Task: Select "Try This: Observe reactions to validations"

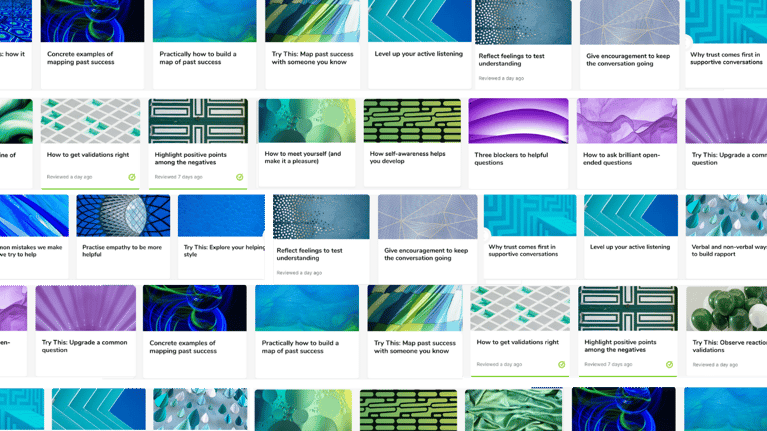Action: pyautogui.click(x=728, y=345)
